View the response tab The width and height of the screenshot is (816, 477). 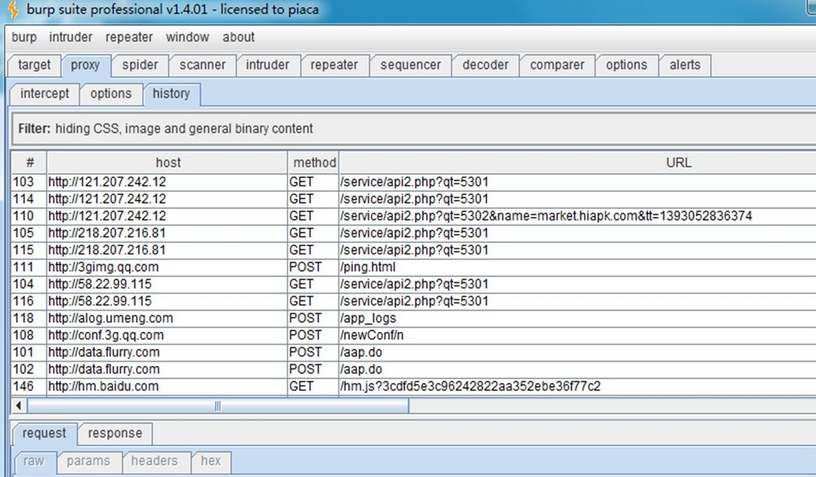114,433
